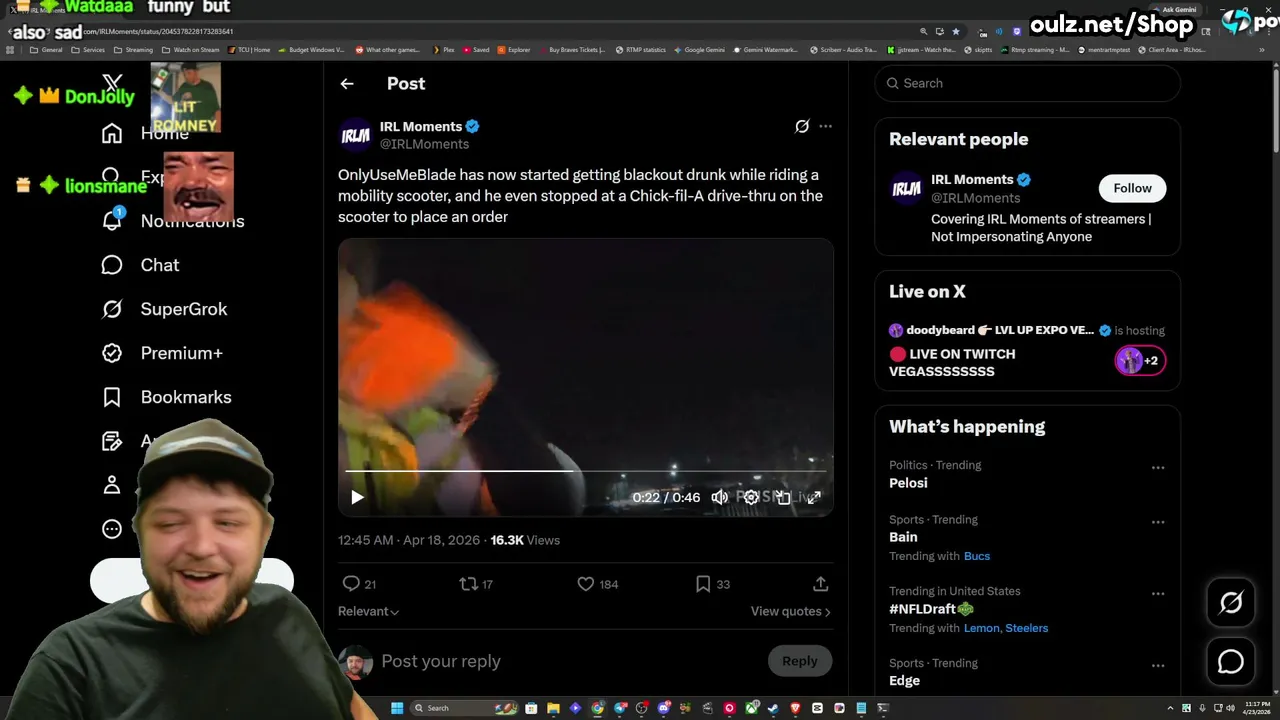
Task: Open video settings gear
Action: [751, 497]
